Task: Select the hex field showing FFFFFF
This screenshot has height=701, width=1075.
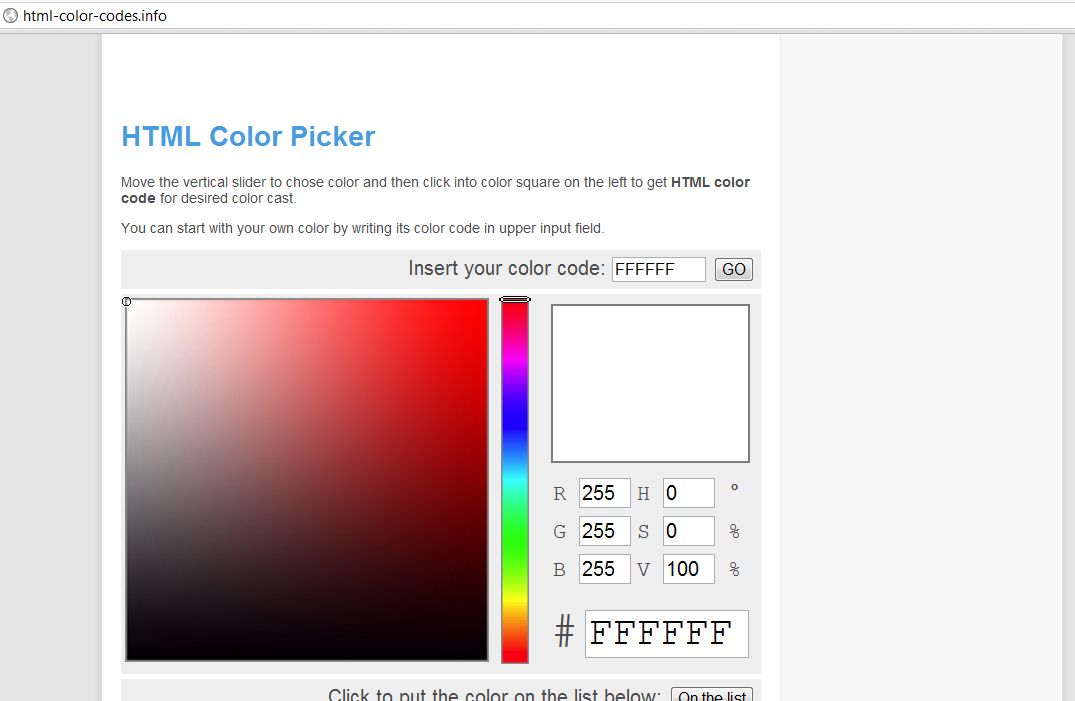Action: (666, 633)
